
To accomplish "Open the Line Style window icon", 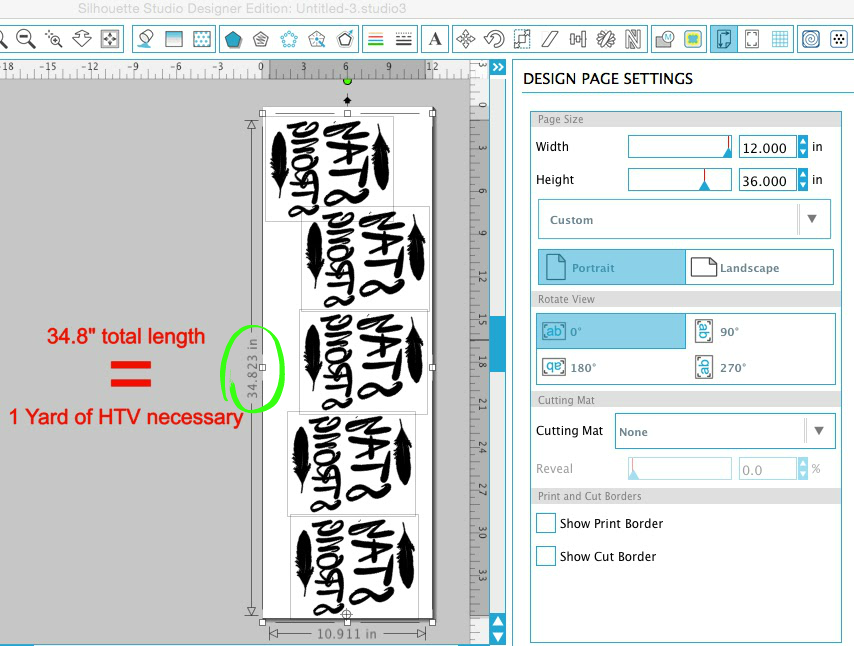I will pos(404,39).
